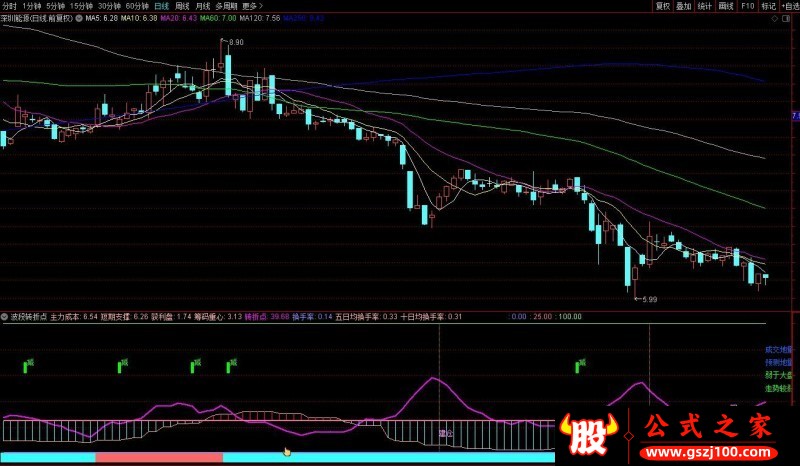Switch to the 日线 daily chart tab
This screenshot has height=466, width=800.
coord(161,6)
